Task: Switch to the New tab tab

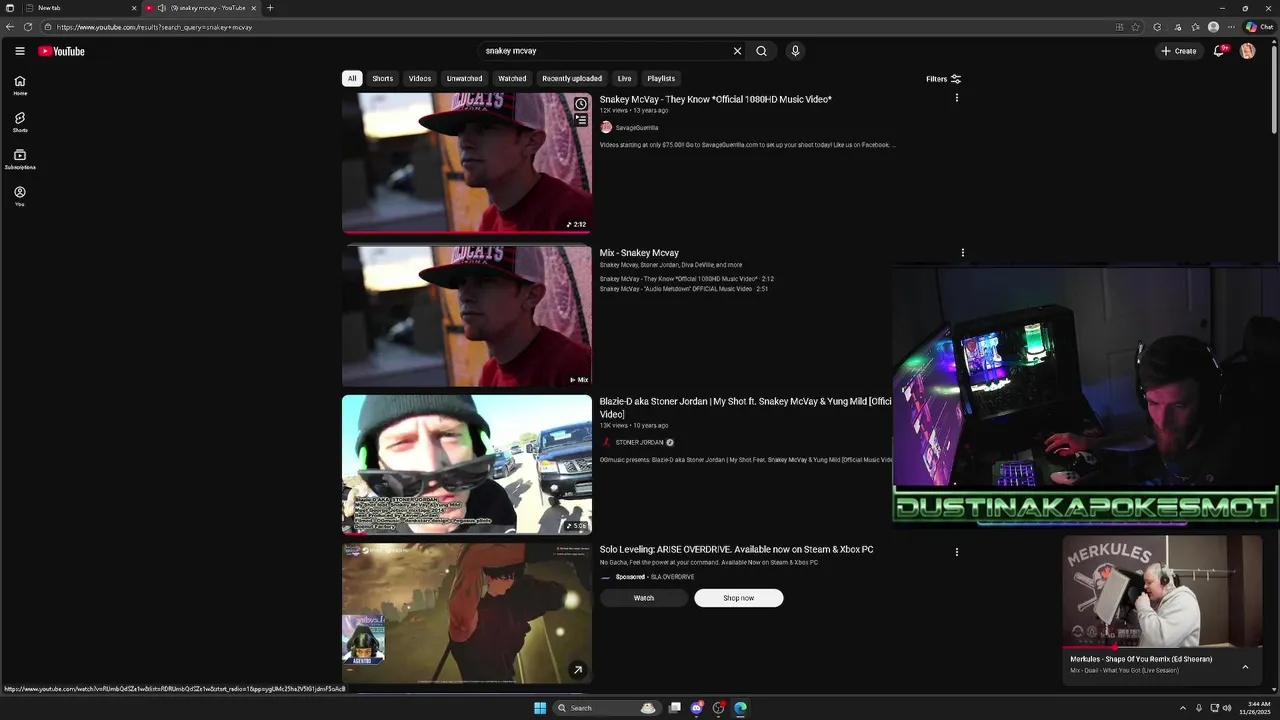Action: [x=78, y=8]
